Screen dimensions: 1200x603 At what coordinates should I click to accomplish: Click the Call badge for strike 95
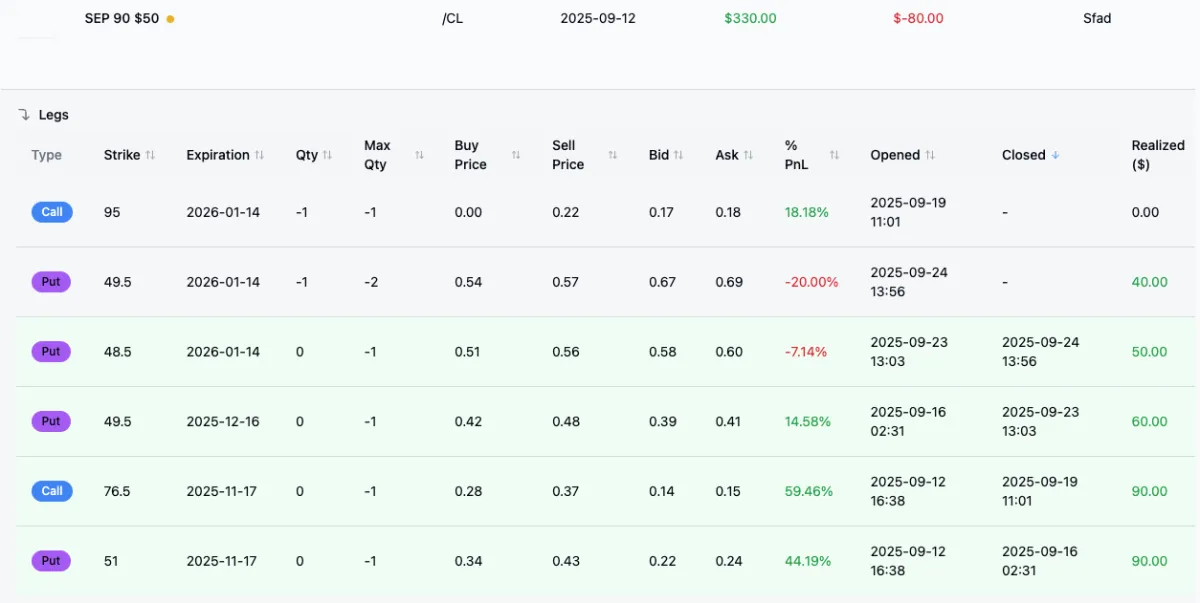coord(52,212)
